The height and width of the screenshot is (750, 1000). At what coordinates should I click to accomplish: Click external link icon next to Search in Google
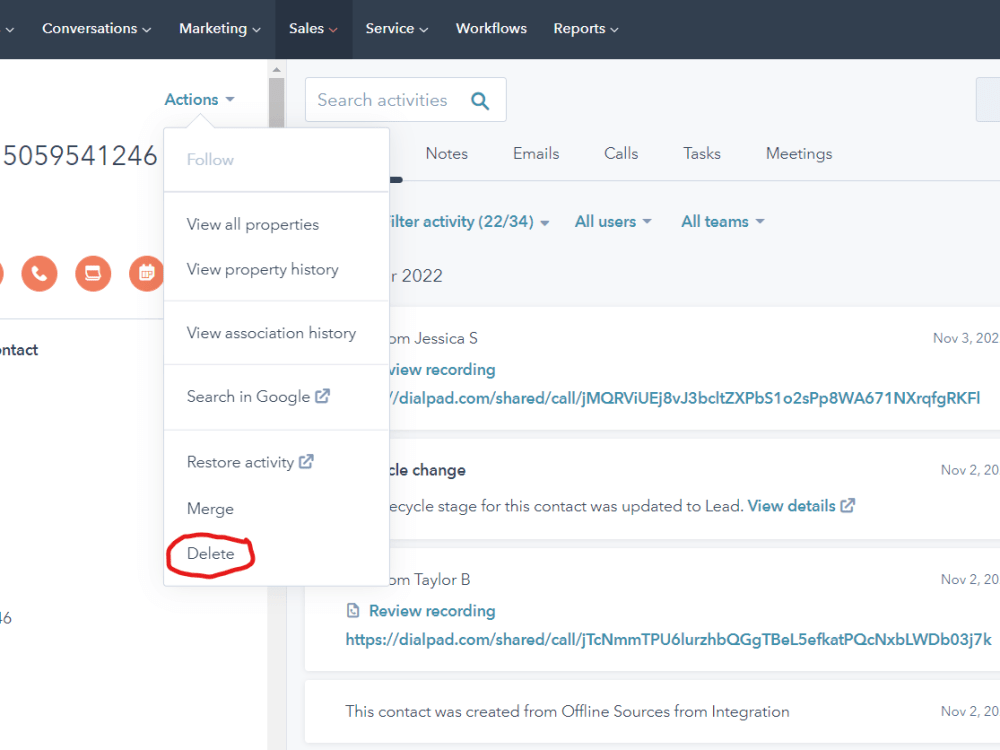point(323,396)
